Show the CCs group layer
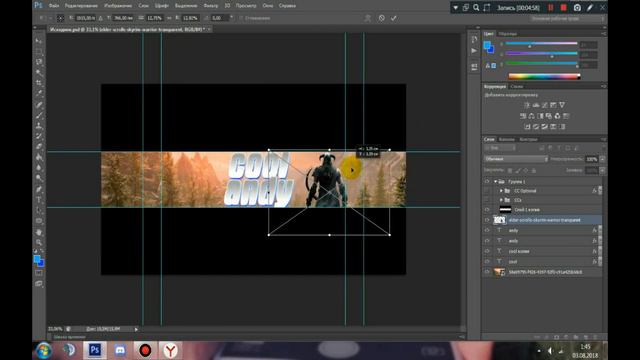Viewport: 640px width, 360px height. coord(487,200)
